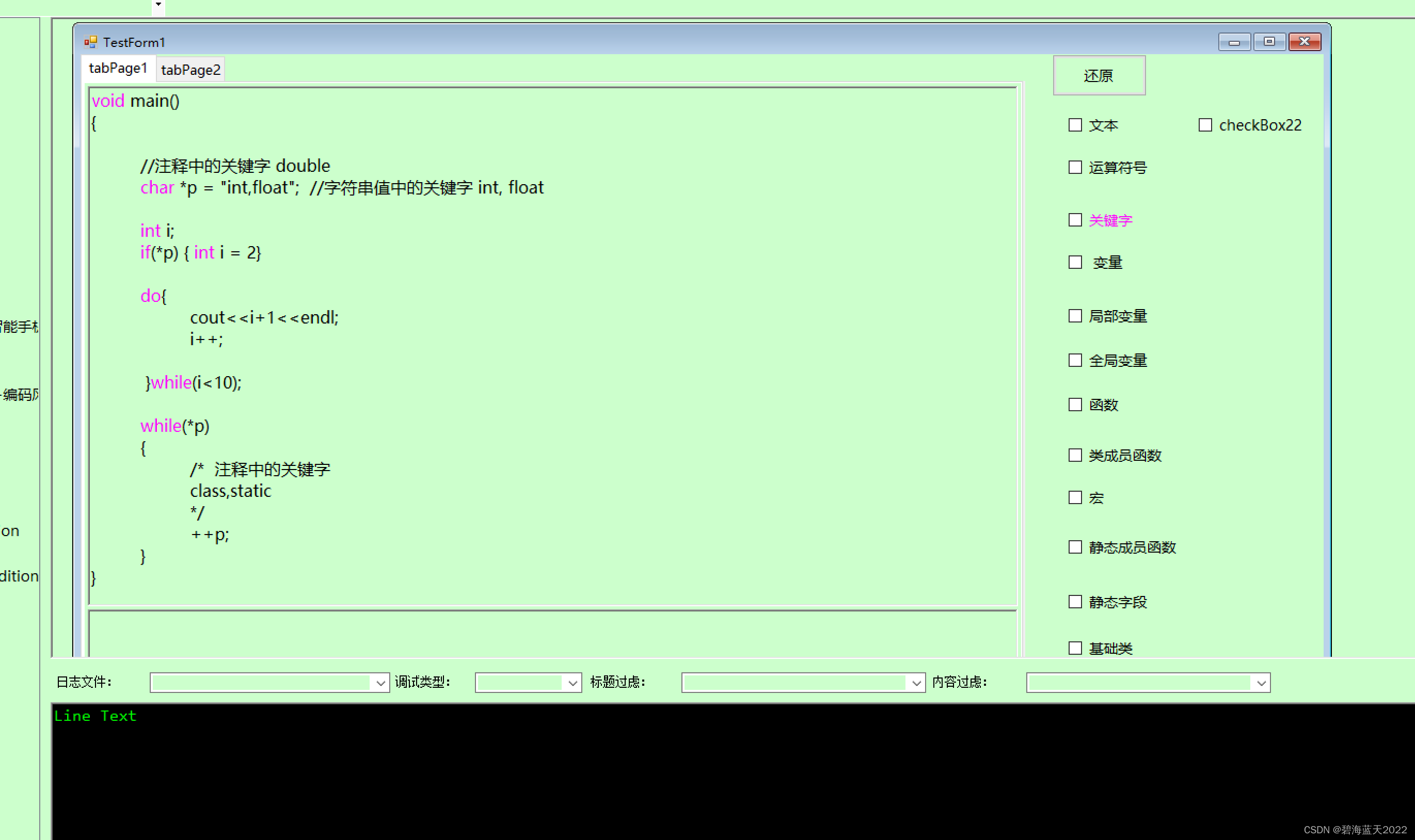Click checkBox22 toggle icon
1415x840 pixels.
(x=1205, y=124)
